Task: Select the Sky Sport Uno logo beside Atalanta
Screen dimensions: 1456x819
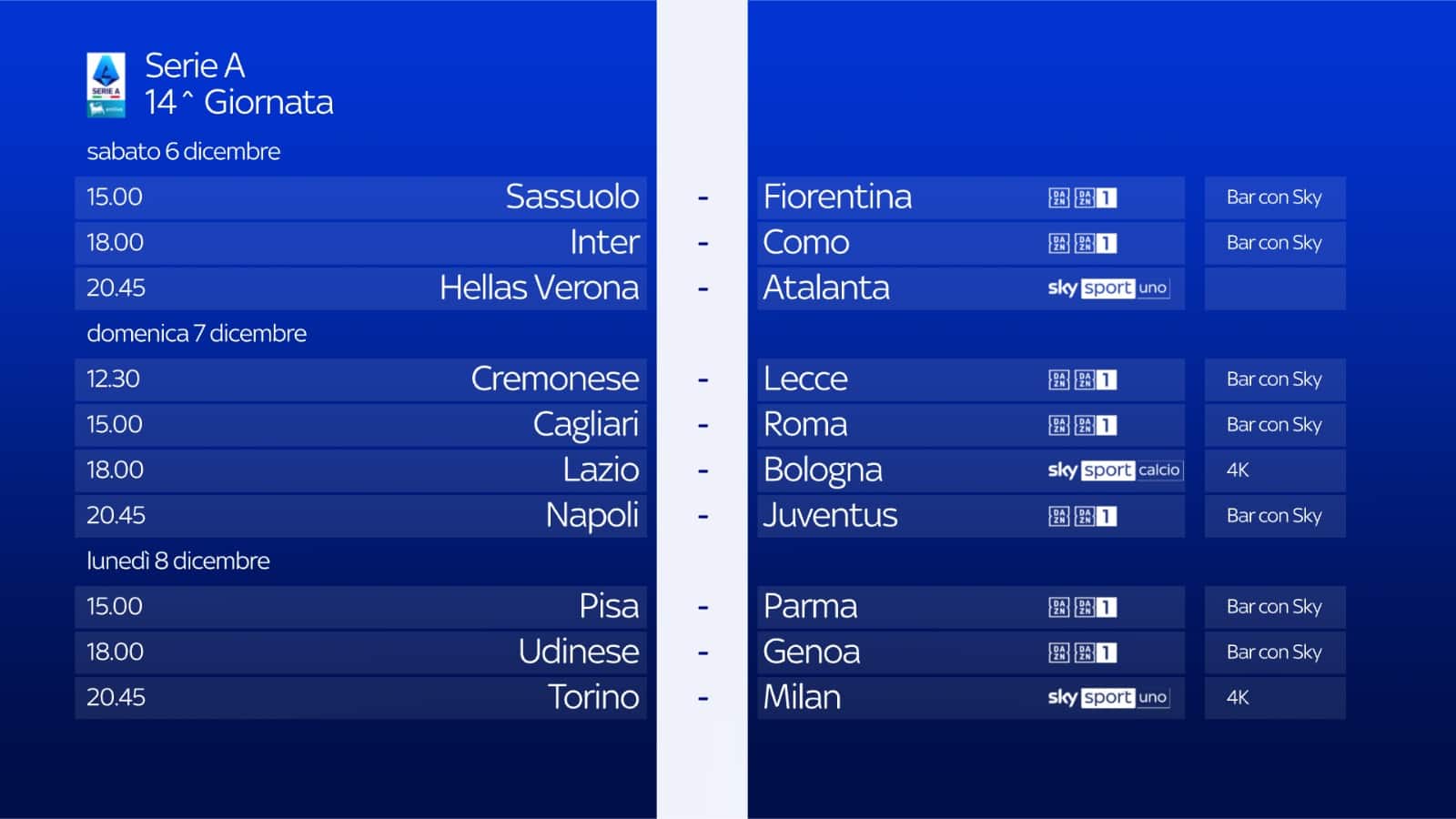Action: (1107, 288)
